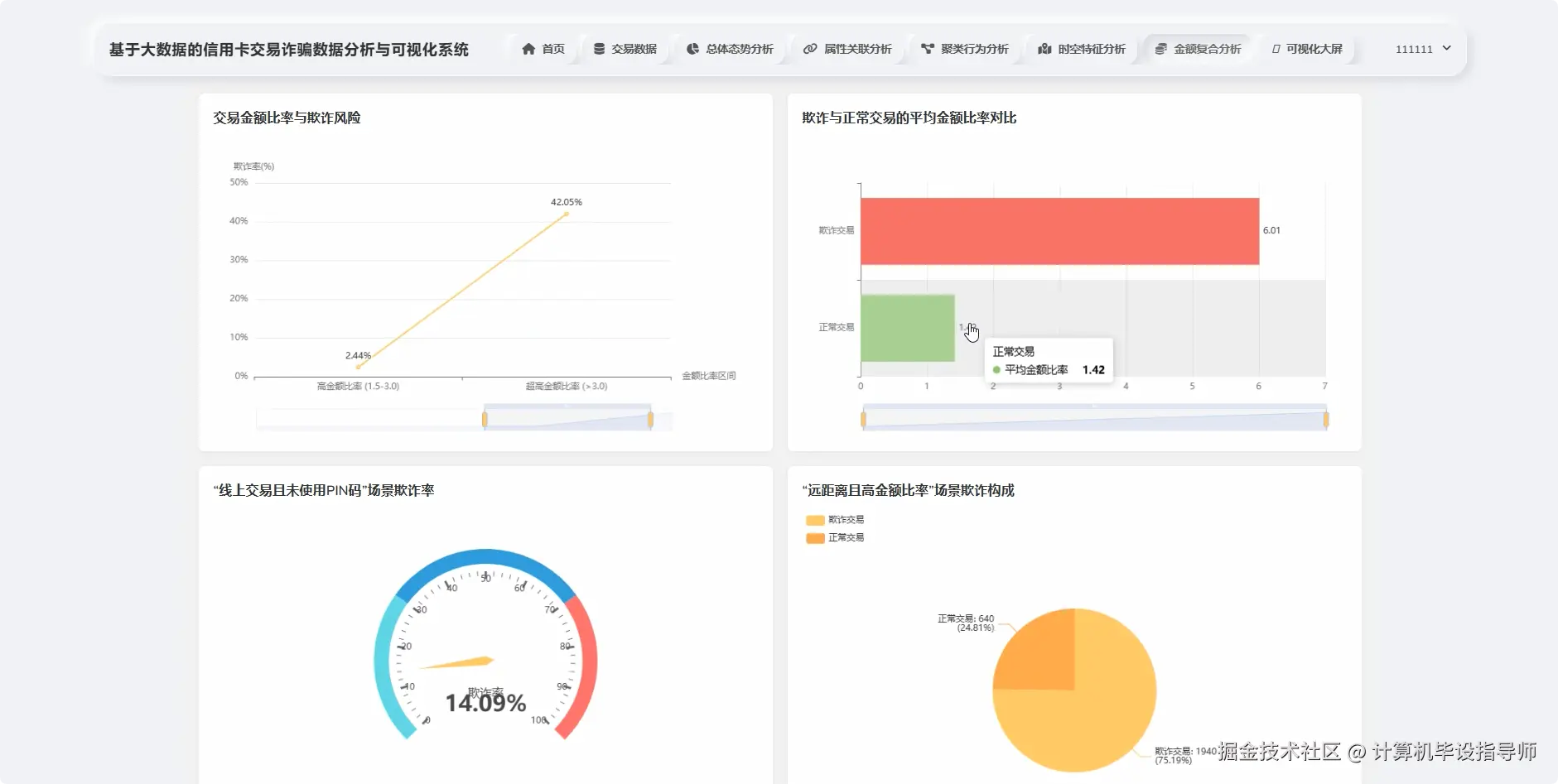The image size is (1558, 784).
Task: Click the 属性关联分析 chain-link icon
Action: [x=811, y=48]
